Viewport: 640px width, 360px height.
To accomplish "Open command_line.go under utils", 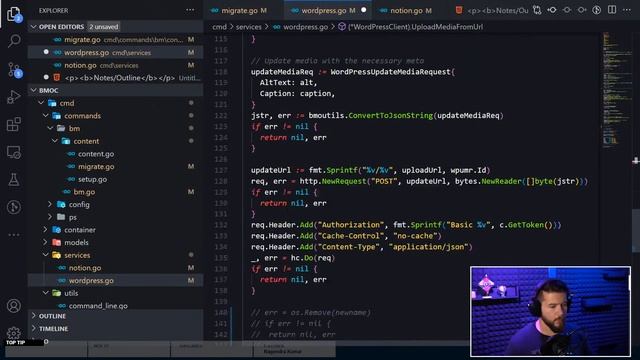I will [x=116, y=305].
